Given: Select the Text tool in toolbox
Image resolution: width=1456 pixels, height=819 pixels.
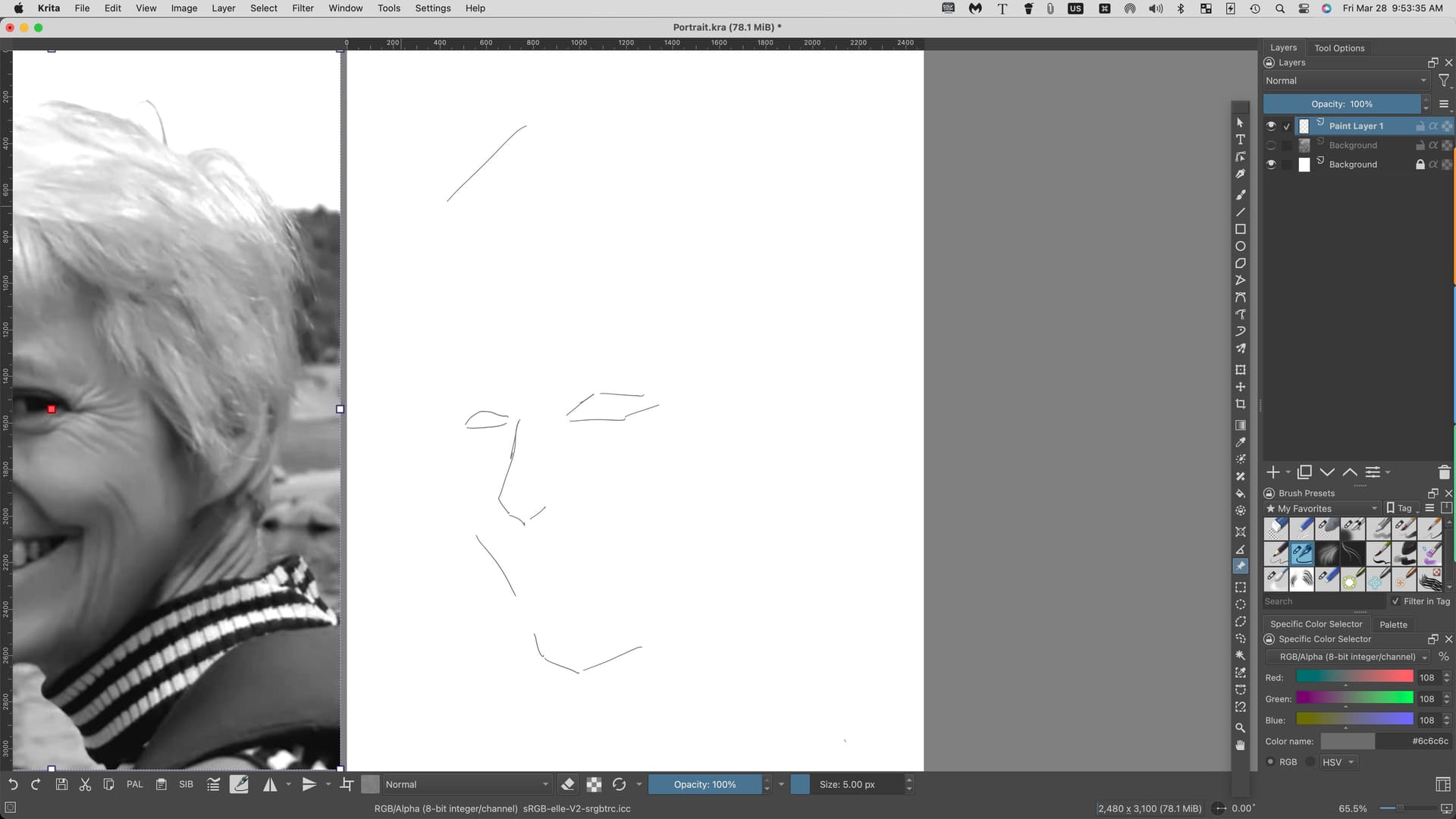Looking at the screenshot, I should coord(1241,140).
